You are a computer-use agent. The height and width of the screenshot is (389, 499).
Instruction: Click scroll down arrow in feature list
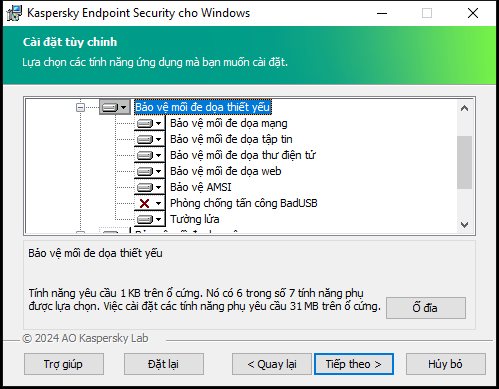point(464,225)
